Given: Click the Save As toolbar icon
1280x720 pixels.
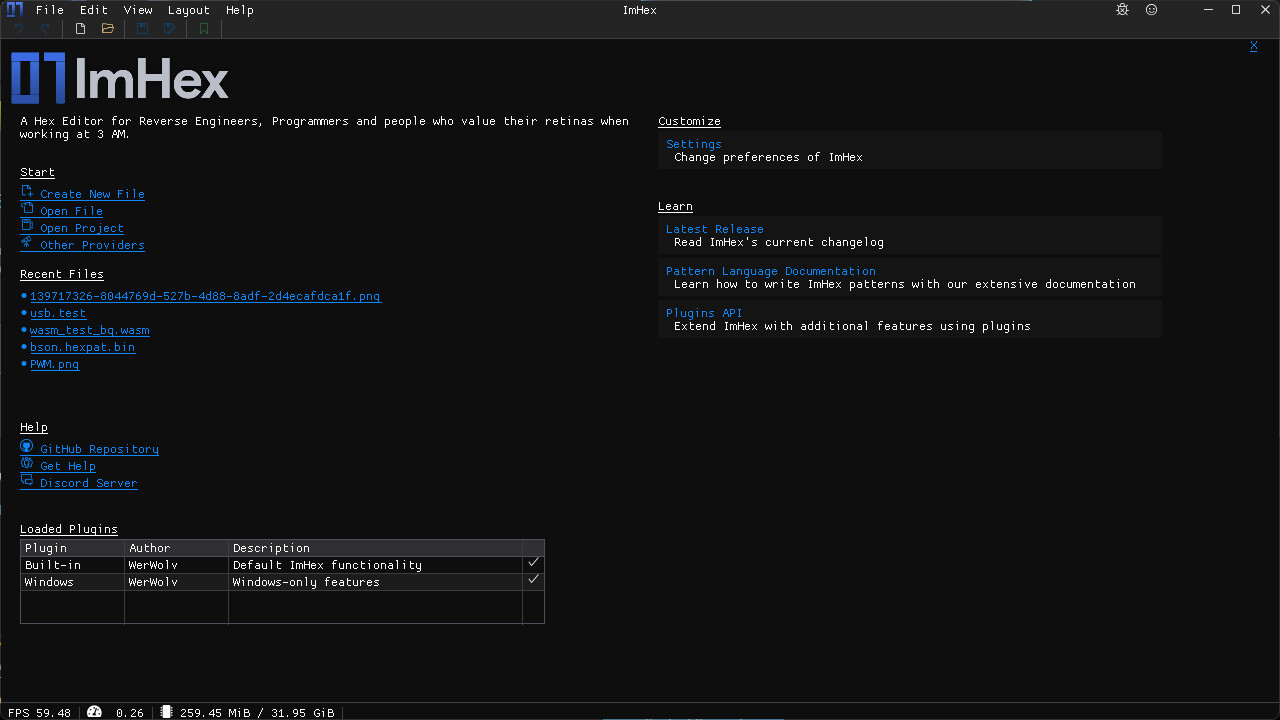Looking at the screenshot, I should pos(169,28).
